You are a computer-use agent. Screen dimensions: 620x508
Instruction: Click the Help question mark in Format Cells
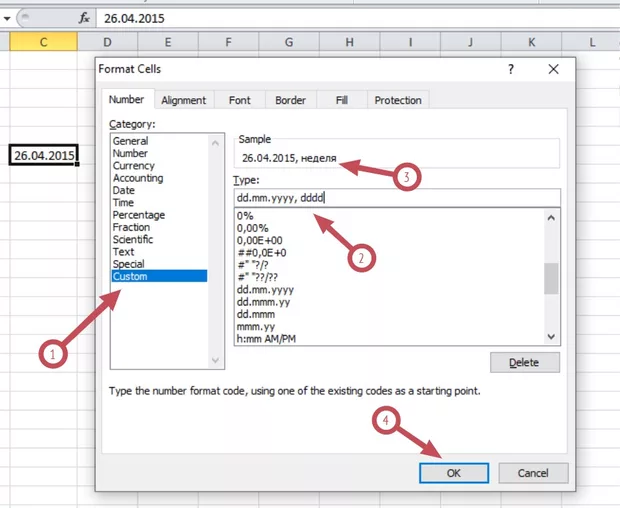click(510, 69)
